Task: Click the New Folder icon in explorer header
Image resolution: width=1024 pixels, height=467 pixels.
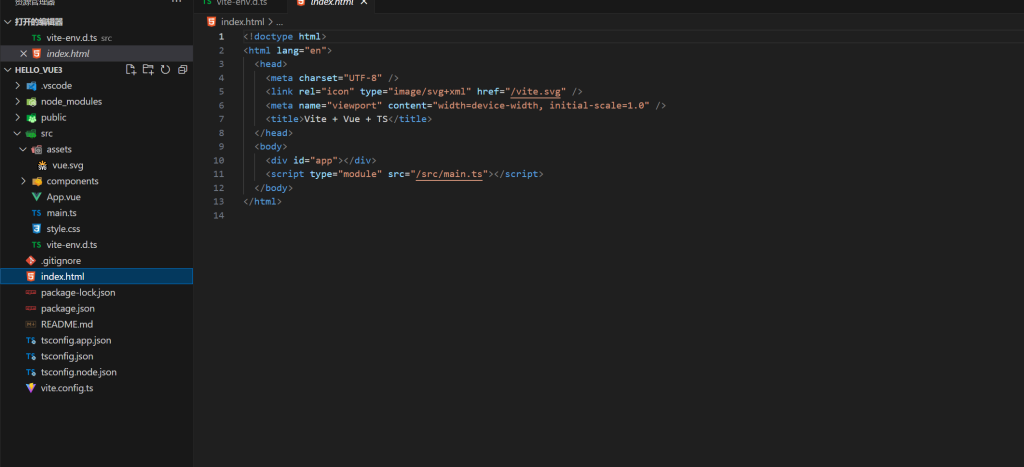Action: 148,70
